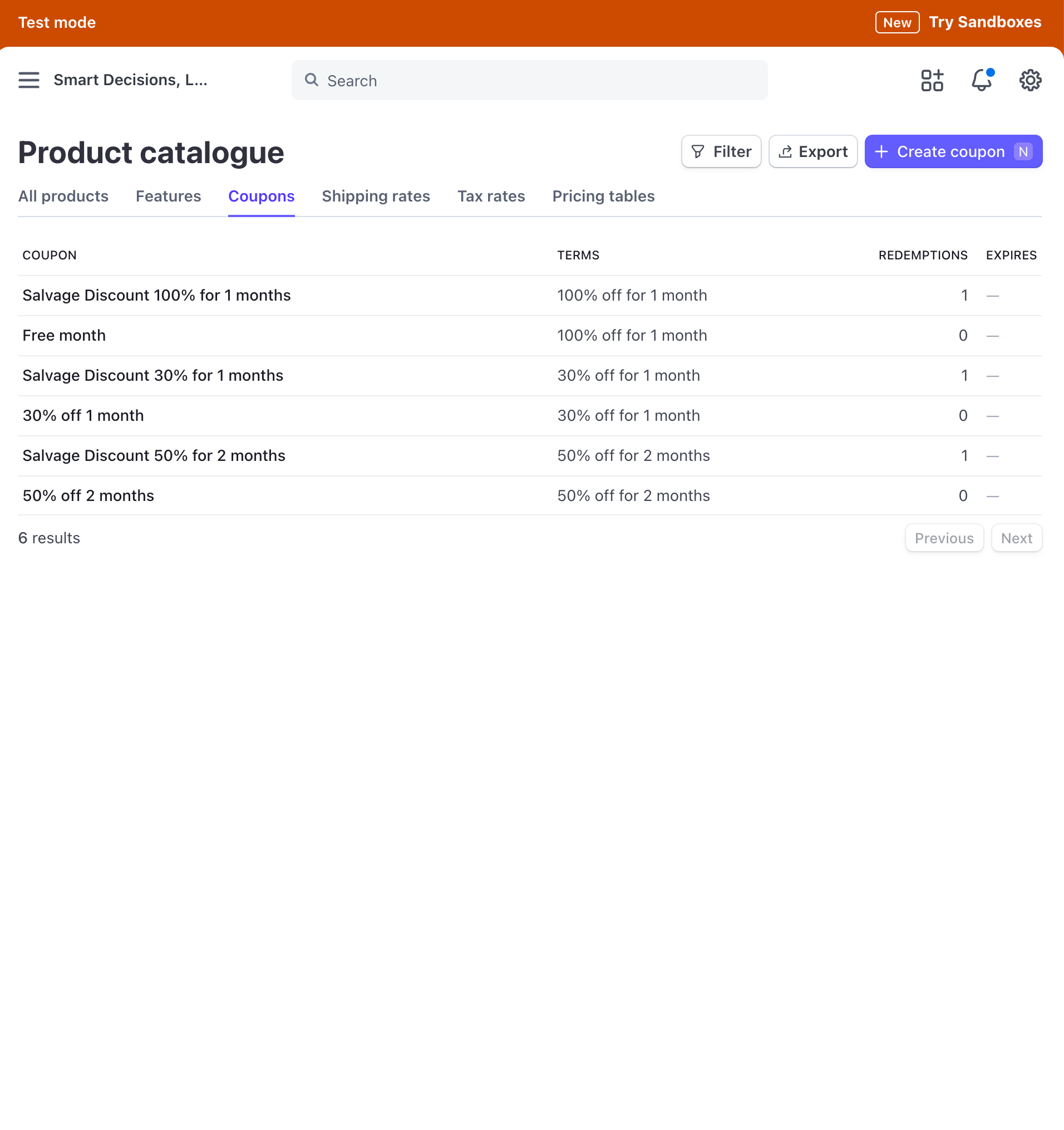Open the 50% off 2 months coupon
This screenshot has height=1130, width=1064.
(88, 496)
